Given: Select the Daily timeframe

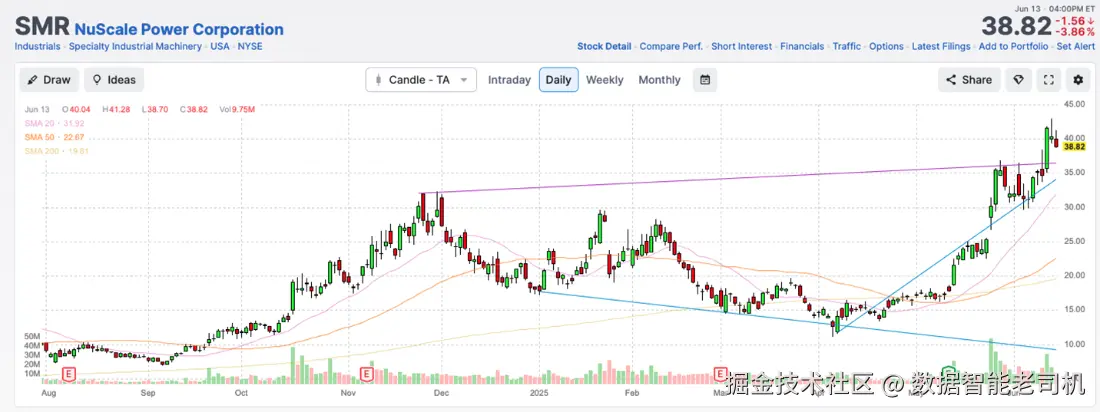Looking at the screenshot, I should pyautogui.click(x=558, y=79).
